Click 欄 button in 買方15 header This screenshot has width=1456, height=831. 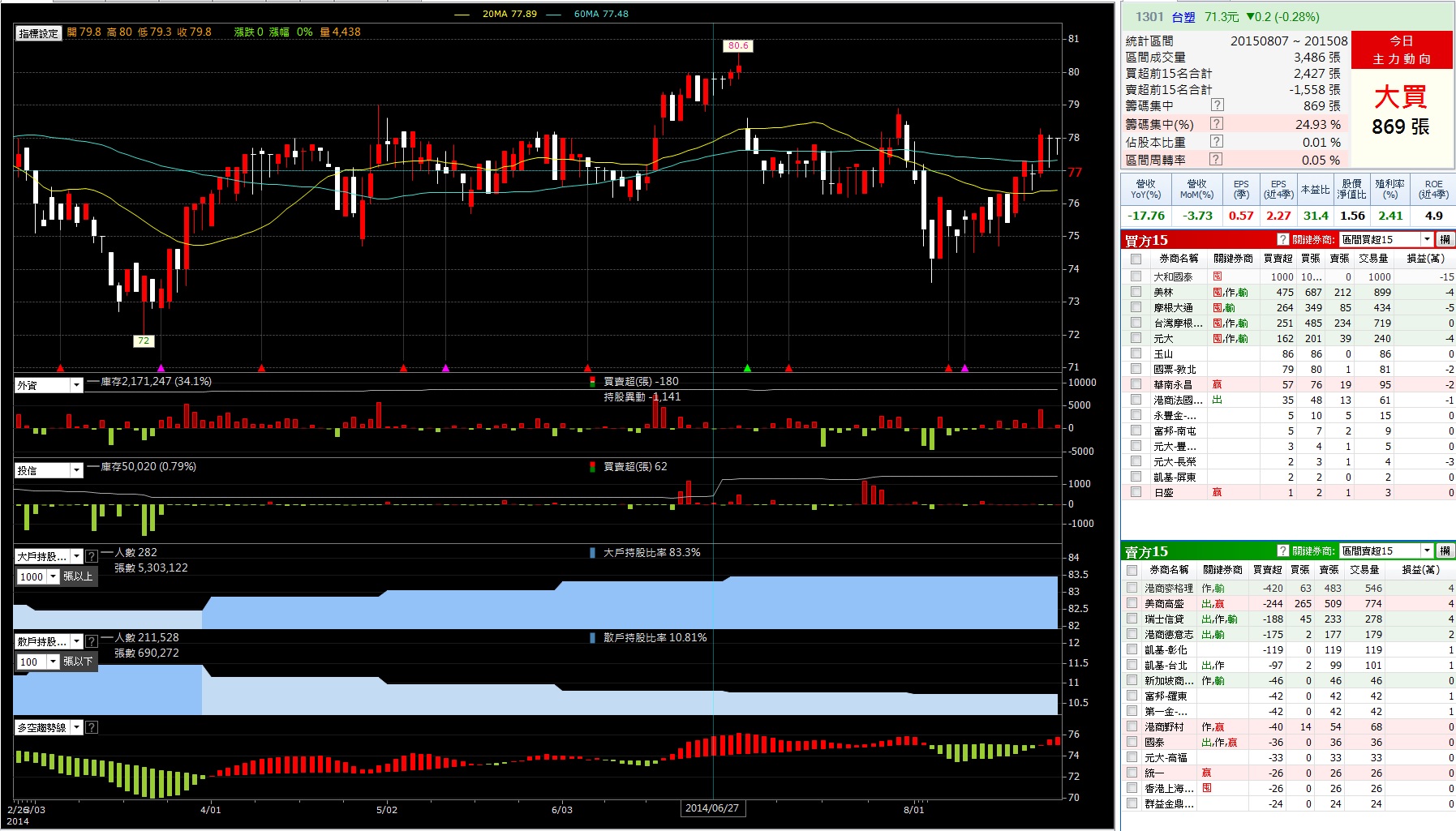1445,239
